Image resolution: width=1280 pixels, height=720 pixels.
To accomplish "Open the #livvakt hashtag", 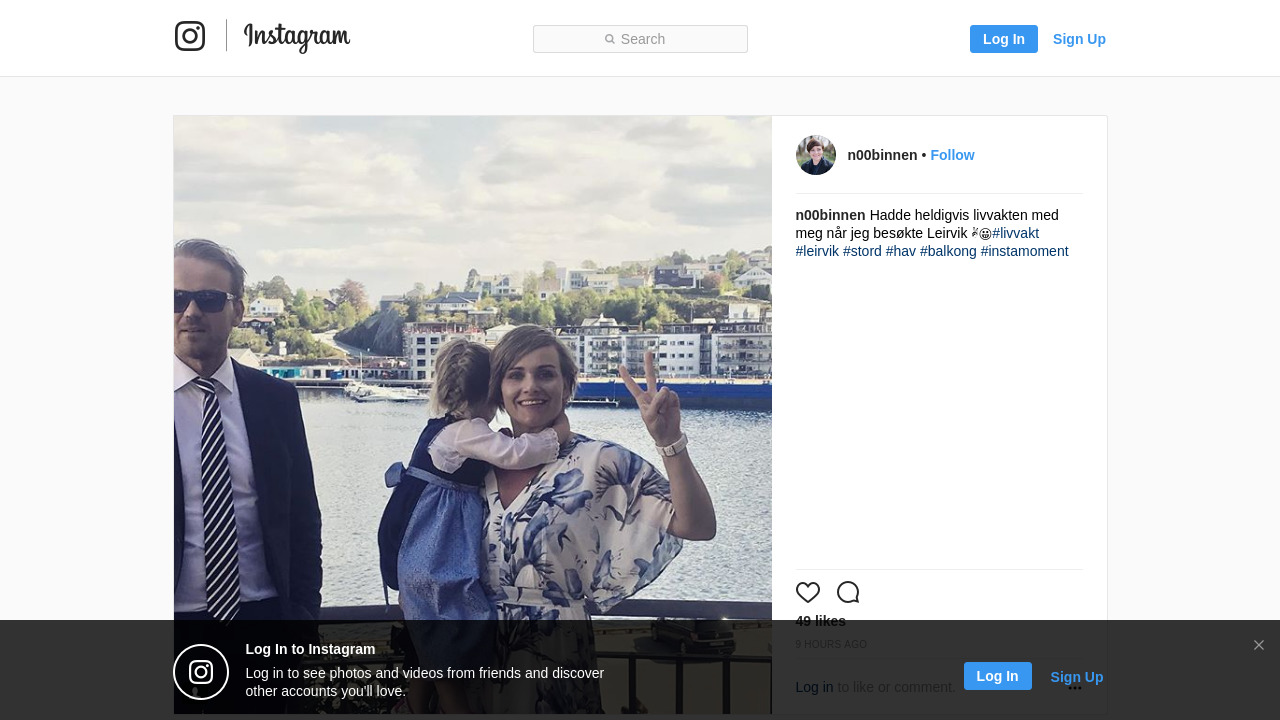I will click(1016, 233).
